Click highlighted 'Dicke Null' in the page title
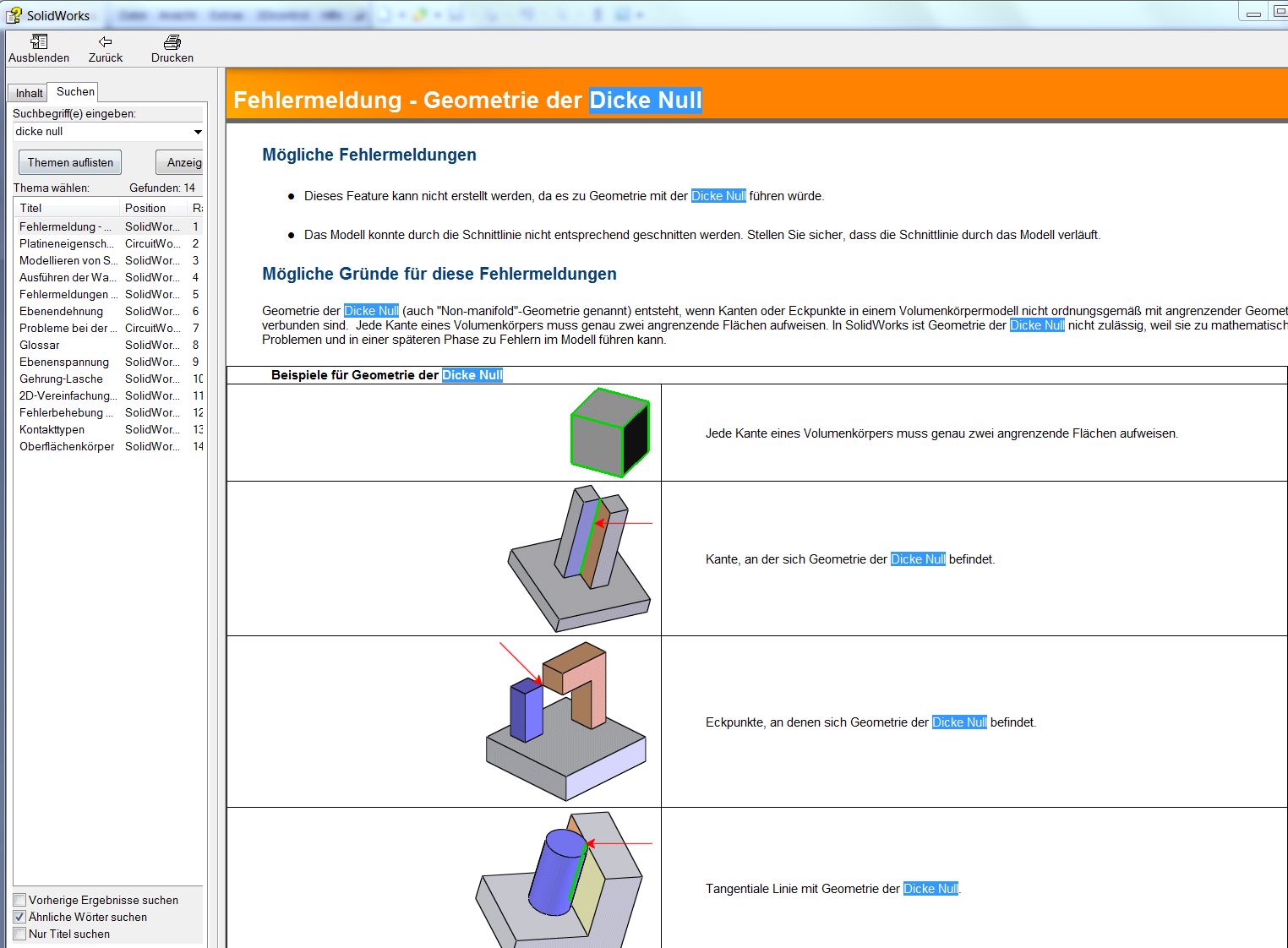 pyautogui.click(x=646, y=101)
